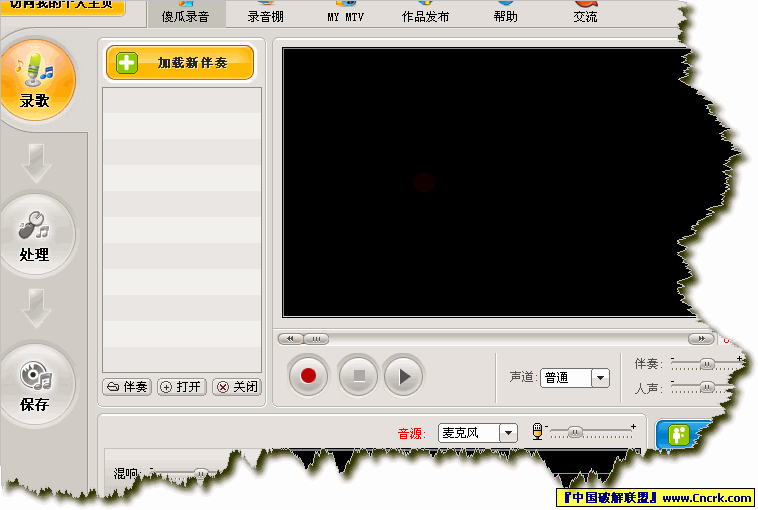Click the red Record button

pos(309,376)
